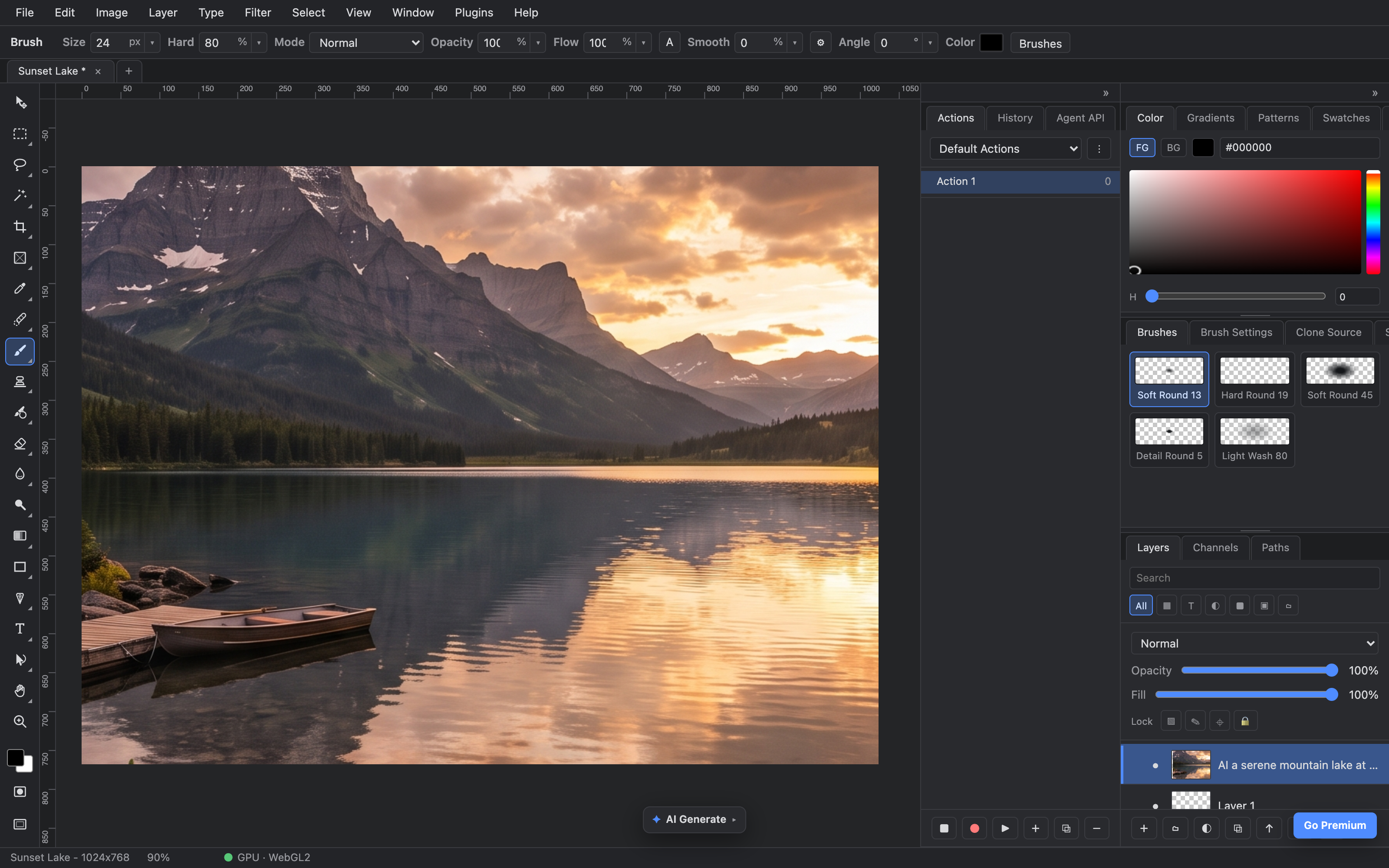Select the Rectangular Marquee tool

20,134
